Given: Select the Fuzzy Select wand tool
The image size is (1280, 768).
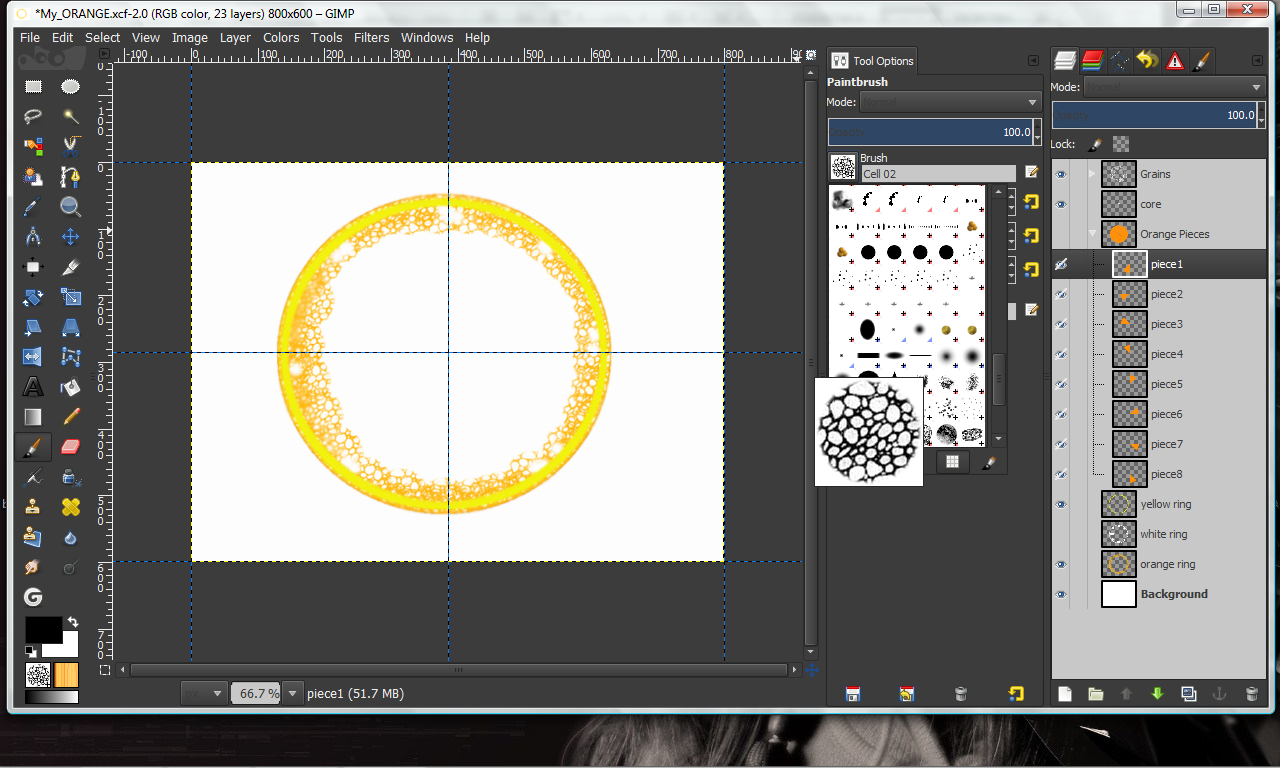Looking at the screenshot, I should click(70, 117).
